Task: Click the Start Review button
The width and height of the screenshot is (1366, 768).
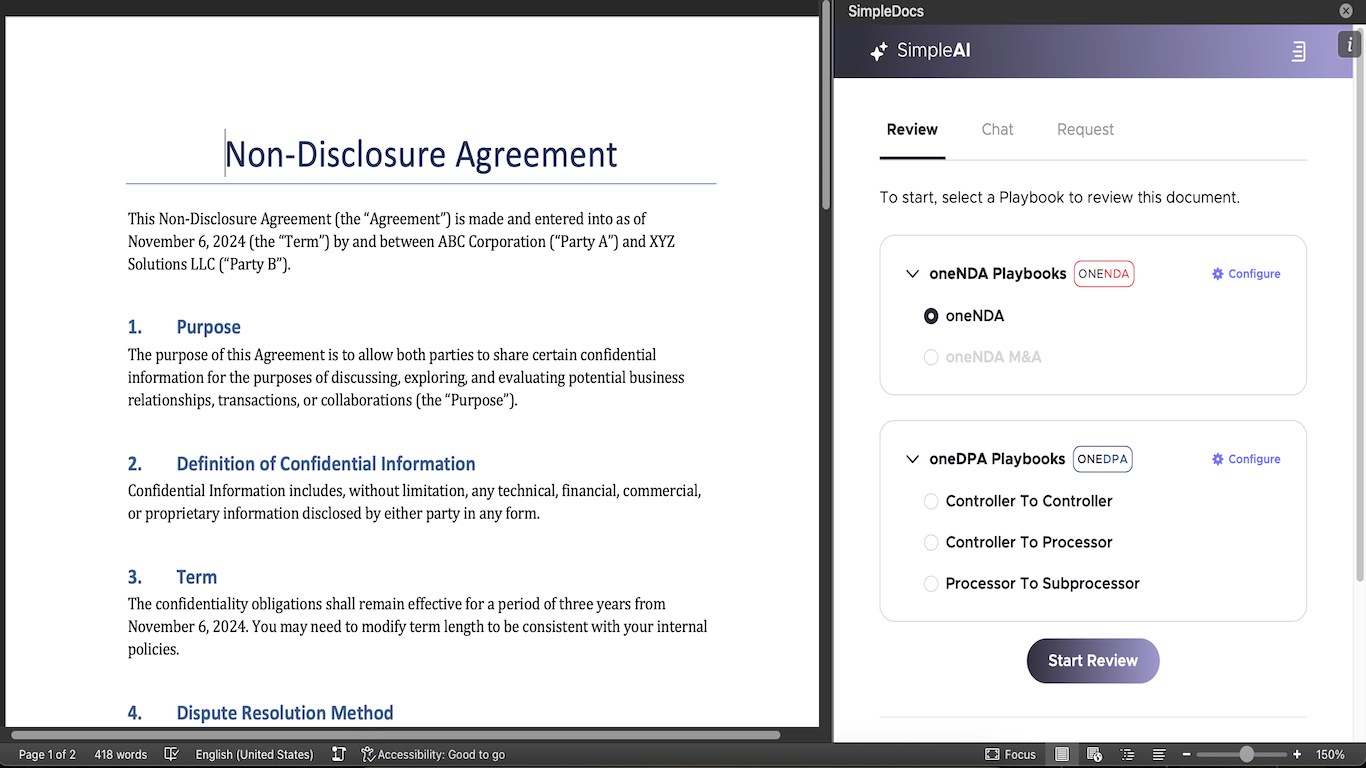Action: point(1093,661)
